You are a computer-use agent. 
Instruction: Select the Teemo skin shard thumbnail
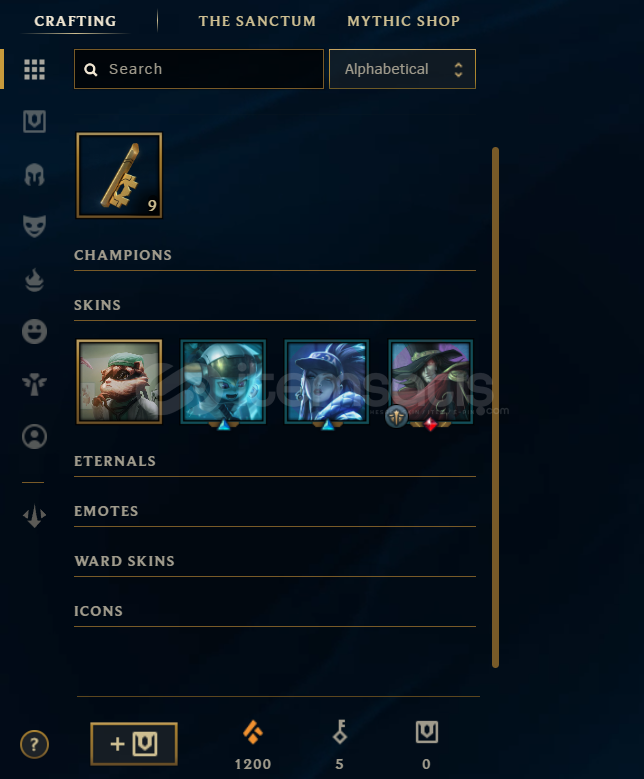pyautogui.click(x=119, y=382)
